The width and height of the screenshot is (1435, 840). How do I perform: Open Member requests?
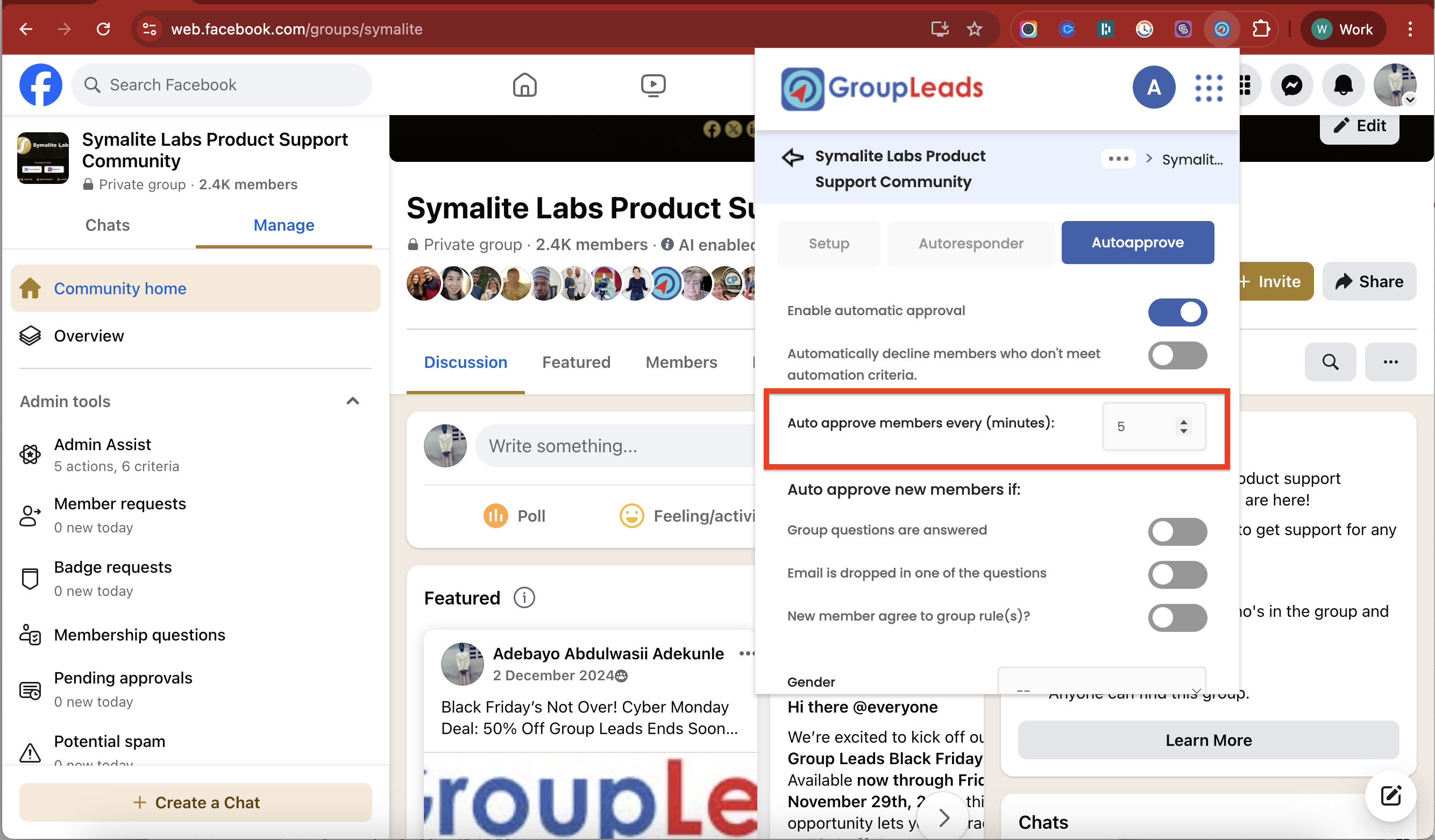[x=195, y=515]
